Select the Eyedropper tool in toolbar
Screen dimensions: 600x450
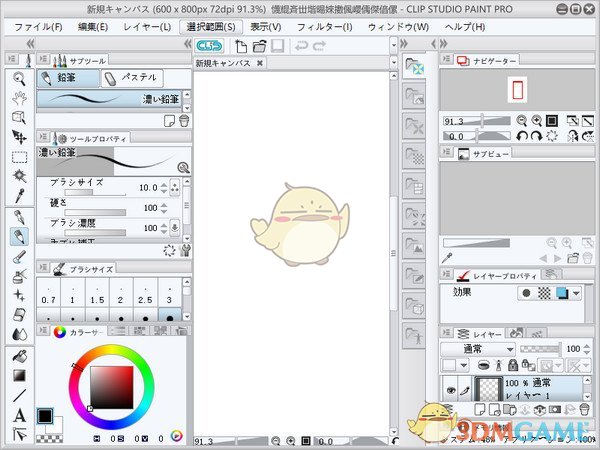tap(19, 196)
